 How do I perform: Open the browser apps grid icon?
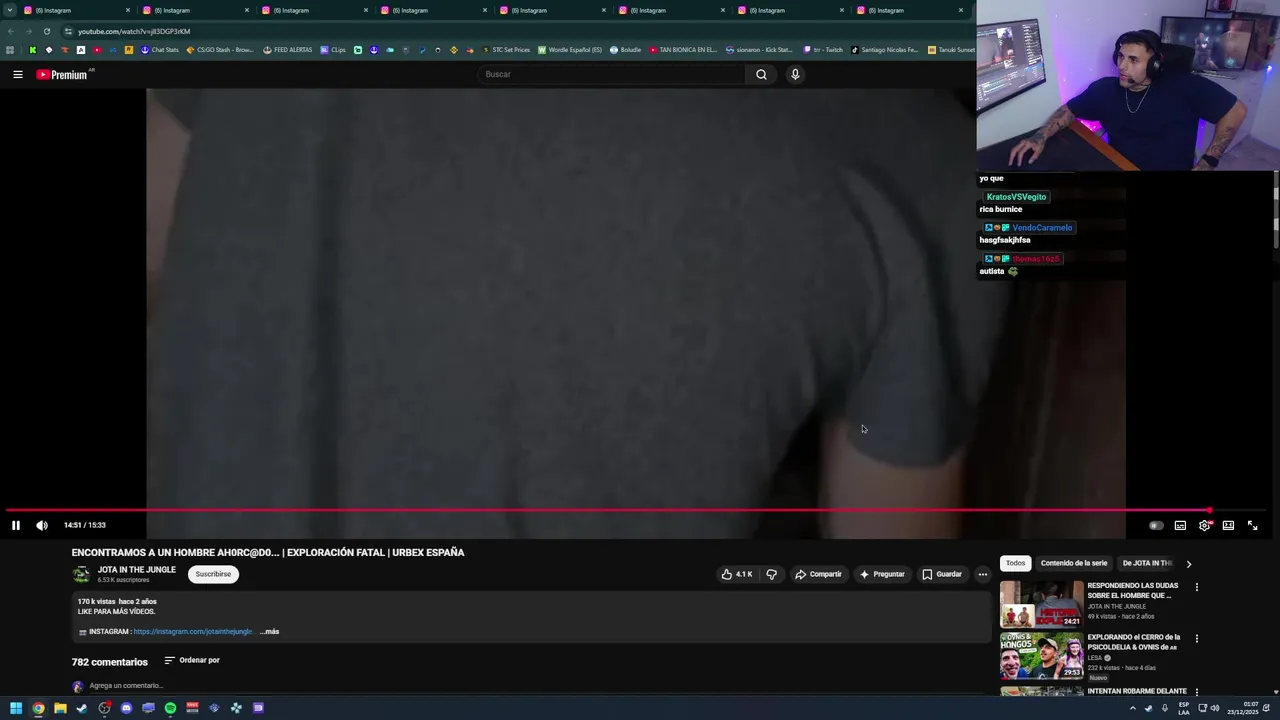[x=10, y=50]
